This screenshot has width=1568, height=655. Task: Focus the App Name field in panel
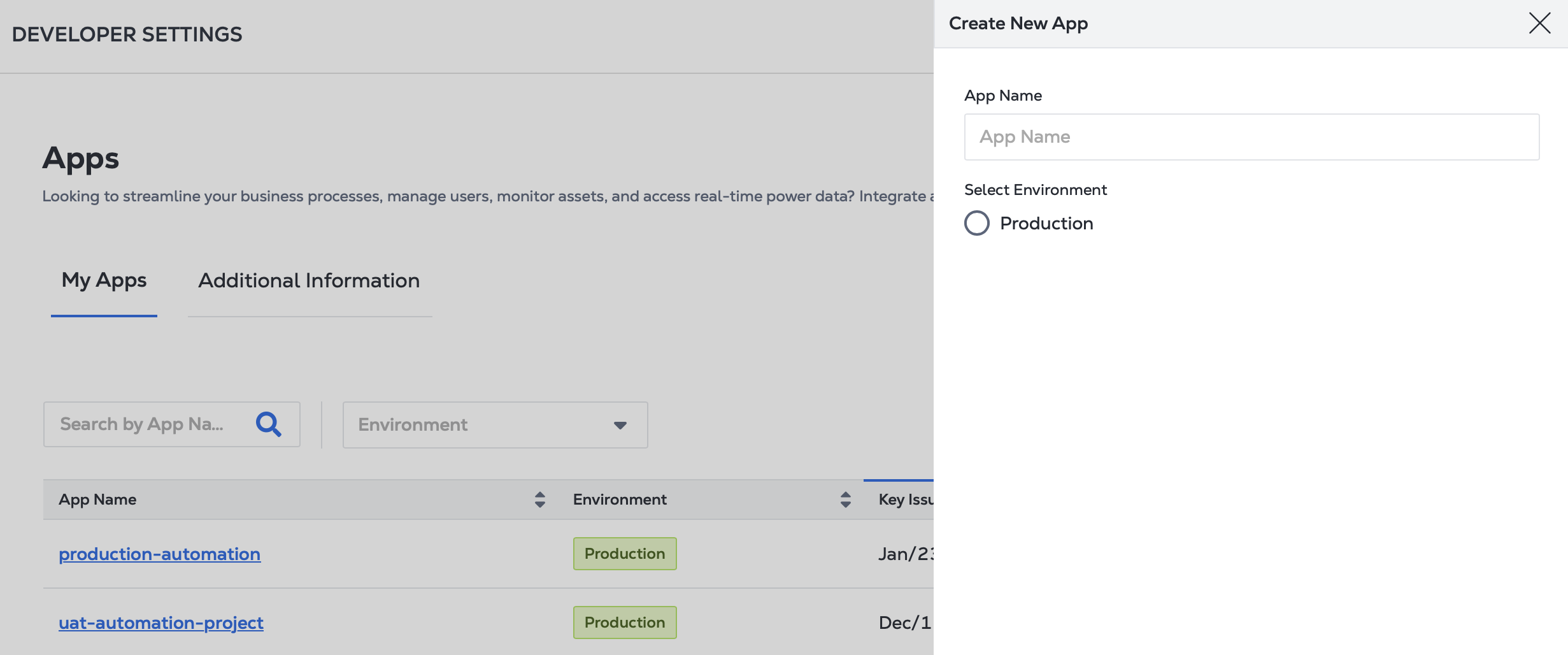coord(1251,137)
